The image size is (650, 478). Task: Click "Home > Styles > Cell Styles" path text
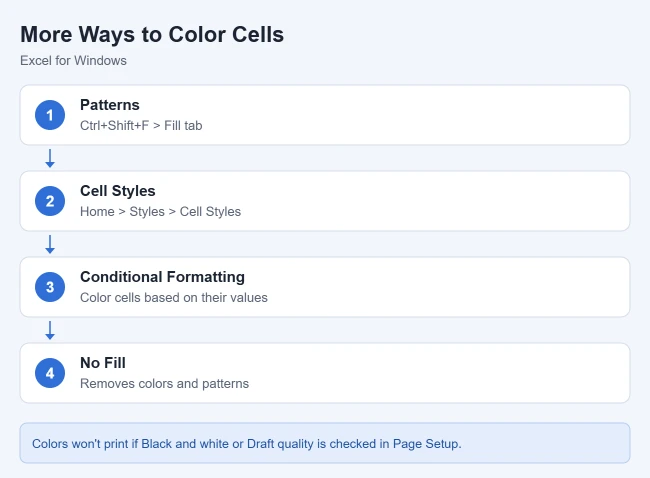[160, 211]
